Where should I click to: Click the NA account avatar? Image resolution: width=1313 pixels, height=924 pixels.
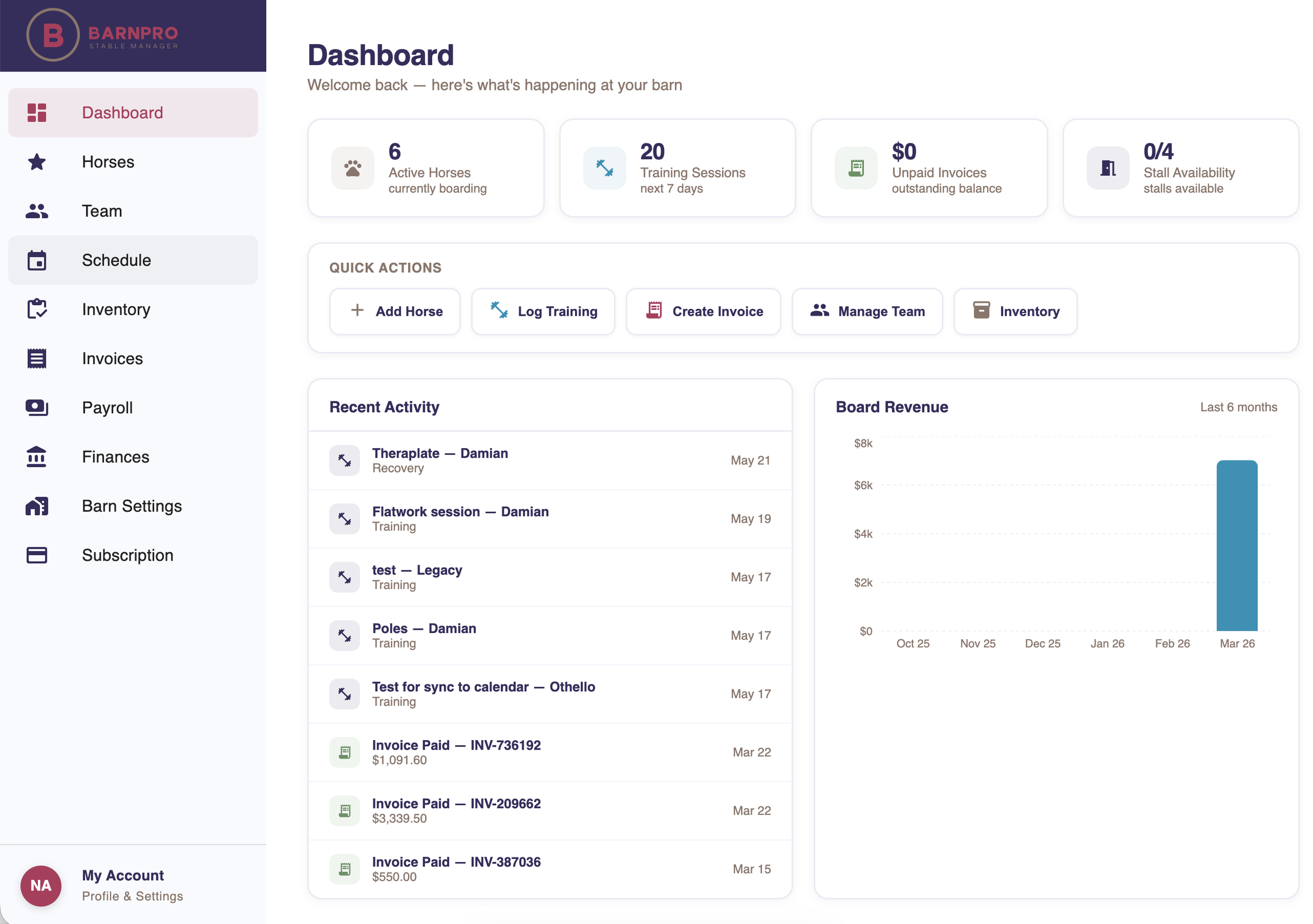point(40,885)
